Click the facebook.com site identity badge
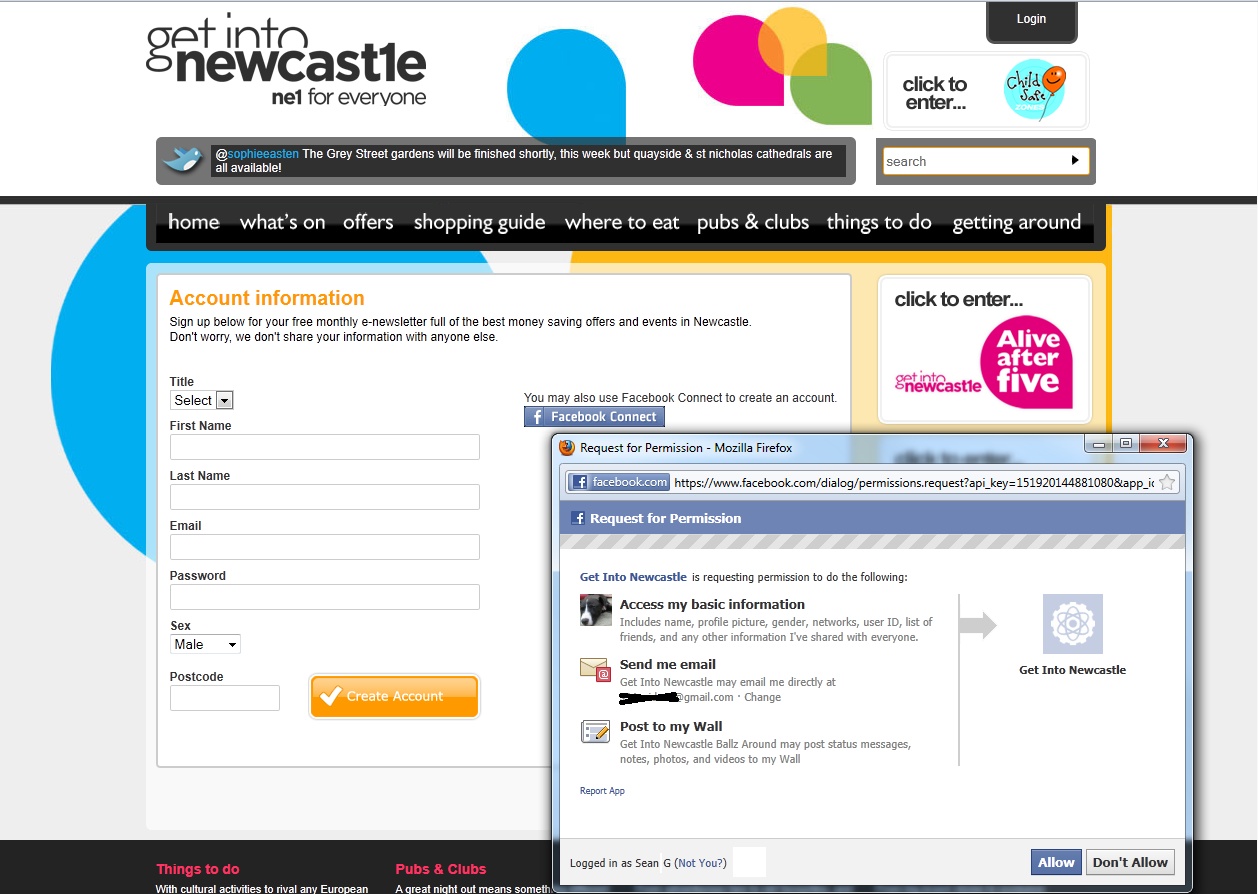 point(619,482)
